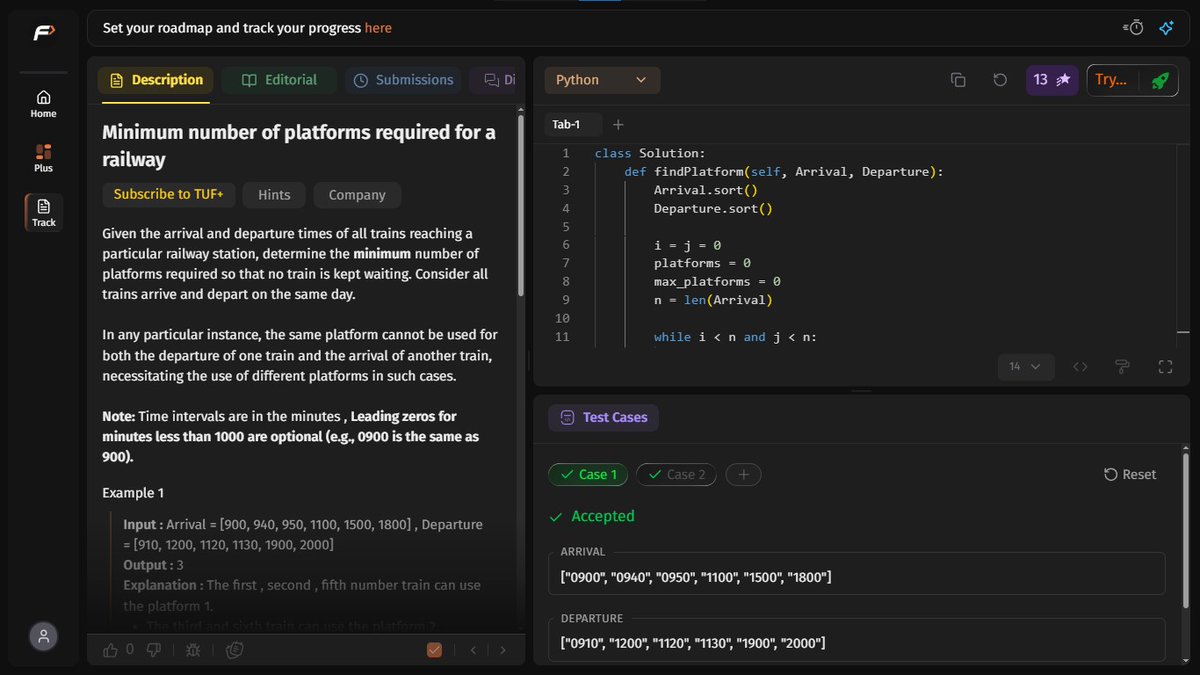Image resolution: width=1200 pixels, height=675 pixels.
Task: Add a new test case with plus
Action: [743, 475]
